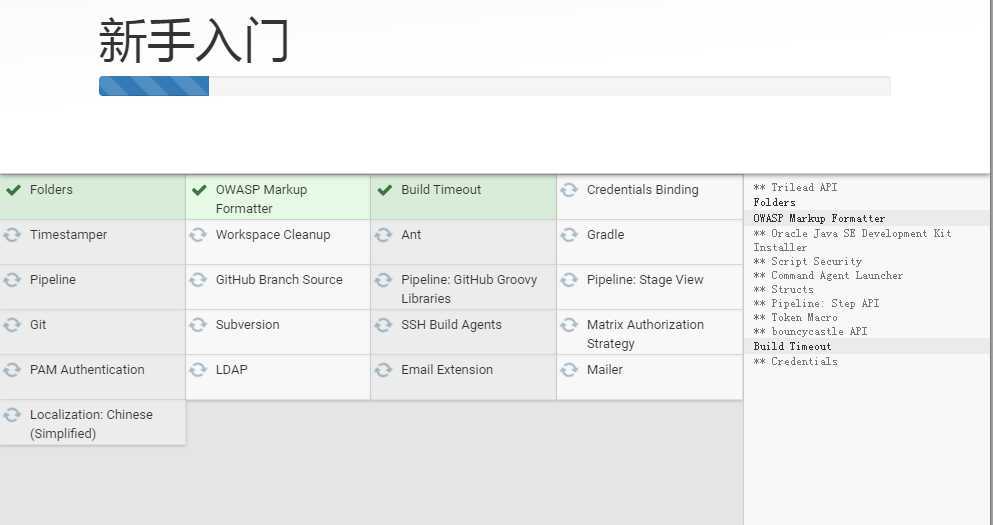This screenshot has width=993, height=525.
Task: Click the 新手入门 page heading
Action: (194, 41)
